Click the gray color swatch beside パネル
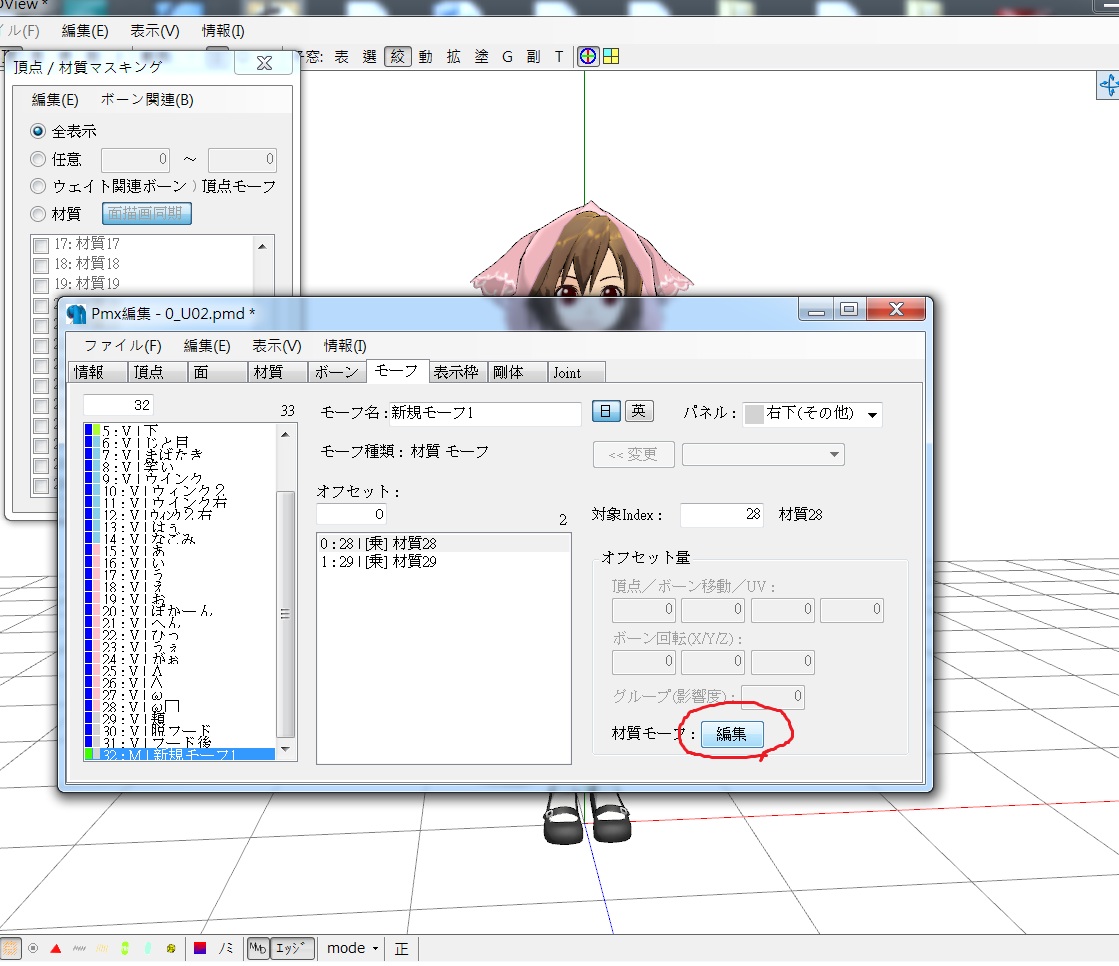 point(754,414)
